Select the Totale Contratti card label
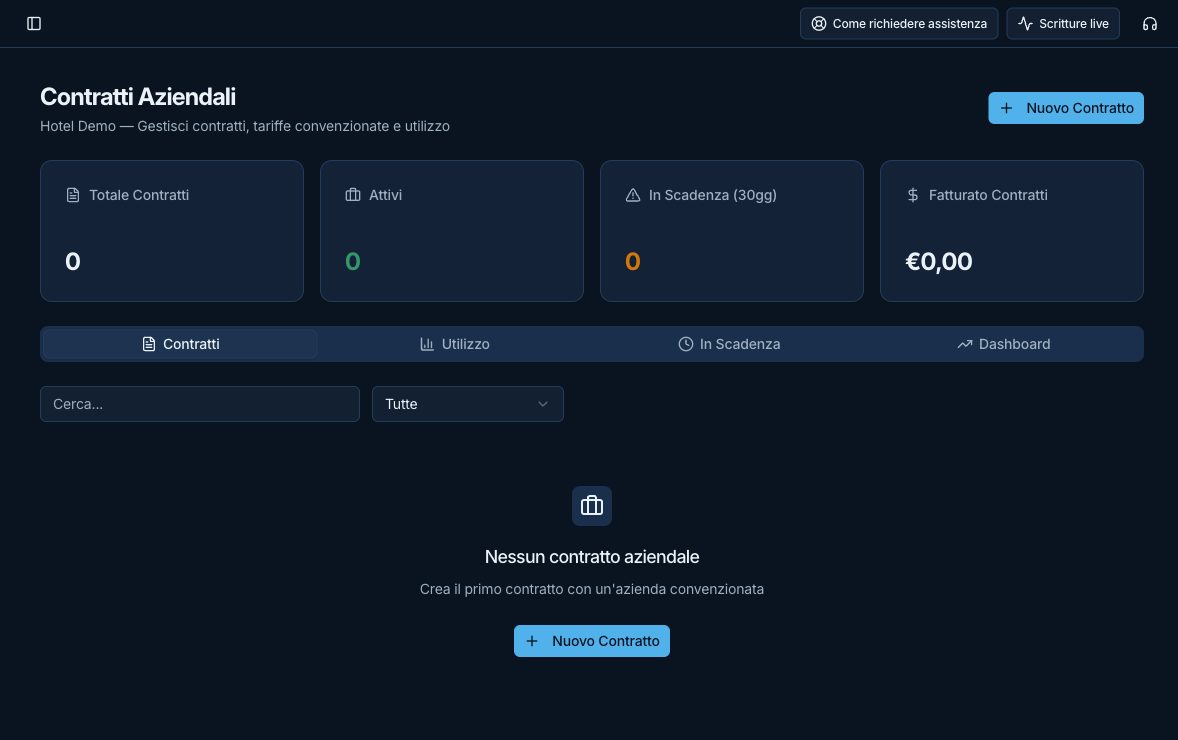 click(139, 195)
